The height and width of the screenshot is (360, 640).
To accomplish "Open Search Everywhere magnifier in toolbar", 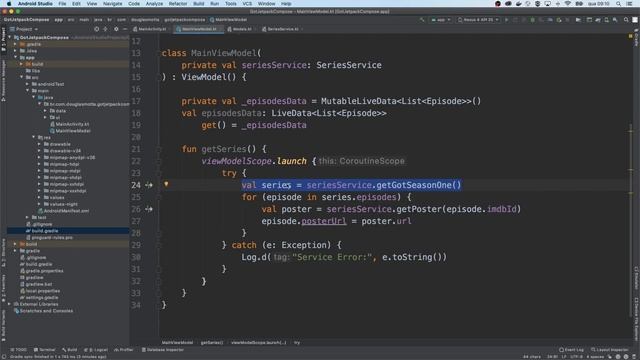I will point(626,20).
